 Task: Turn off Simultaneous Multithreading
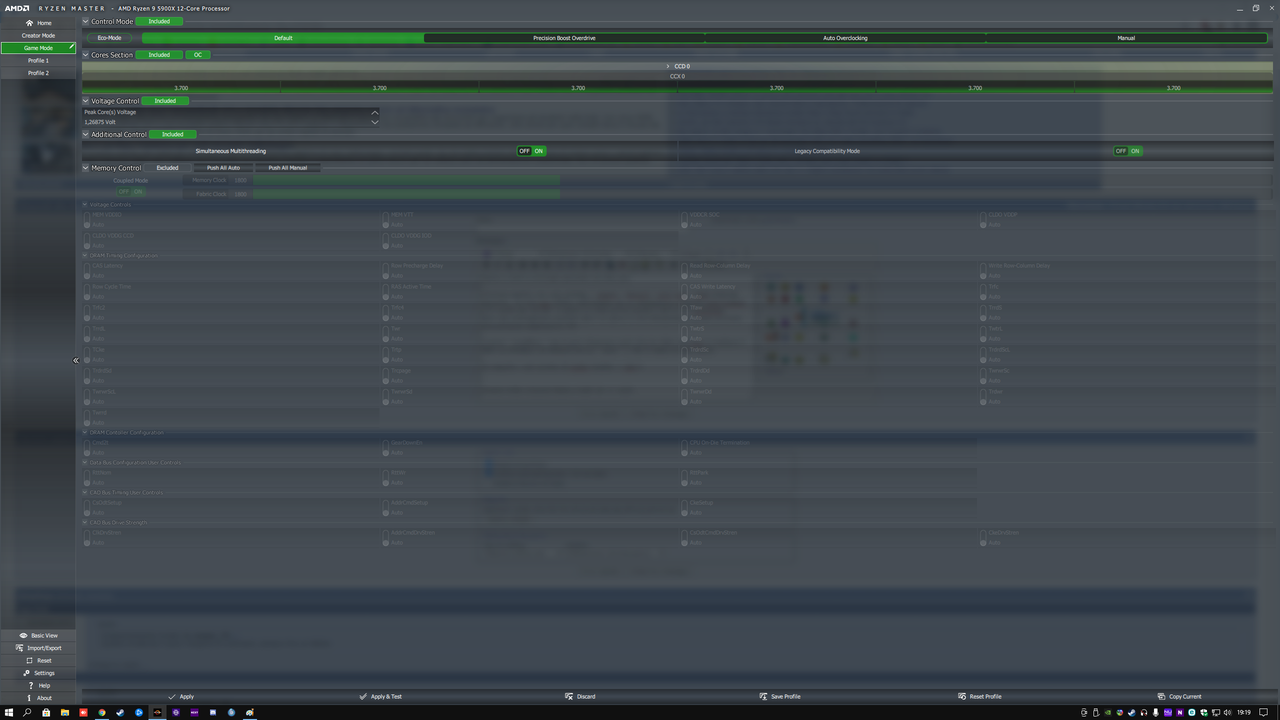523,151
